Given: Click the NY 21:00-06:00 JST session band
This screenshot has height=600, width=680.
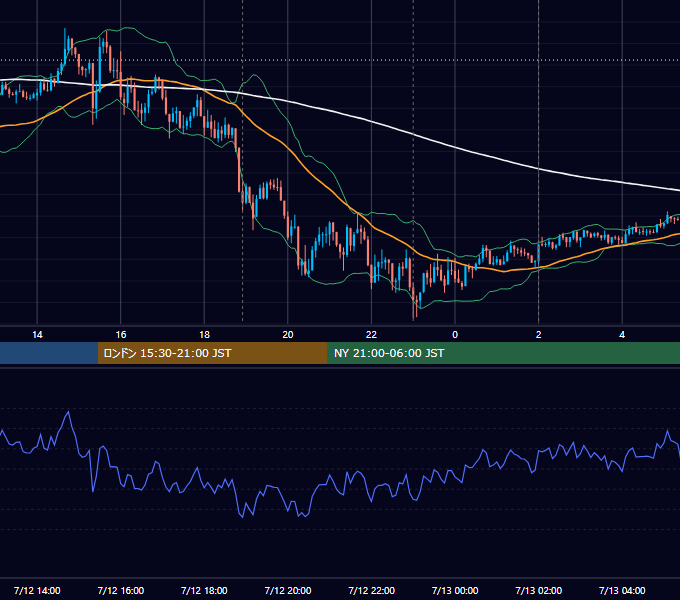Looking at the screenshot, I should (503, 353).
